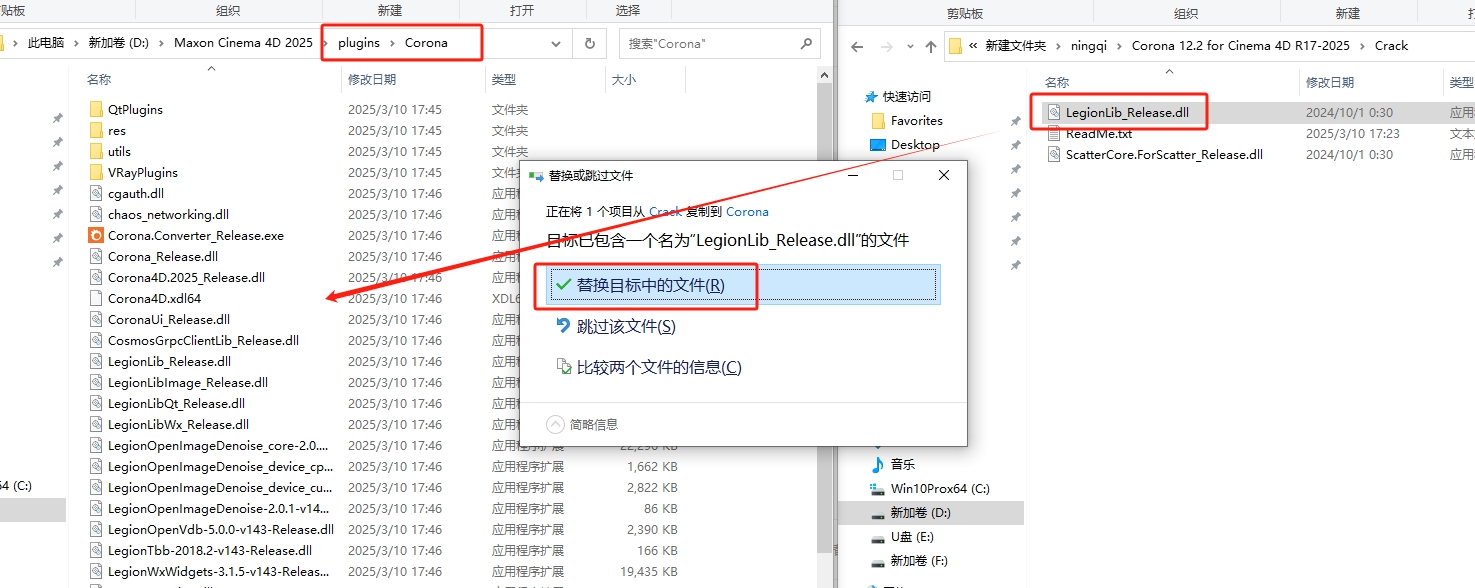
Task: Select LegionLibWx_Release.dll file icon
Action: tap(96, 424)
